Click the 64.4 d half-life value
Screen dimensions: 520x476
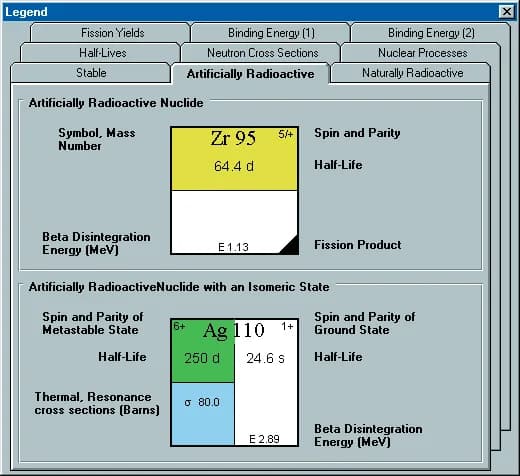click(234, 166)
